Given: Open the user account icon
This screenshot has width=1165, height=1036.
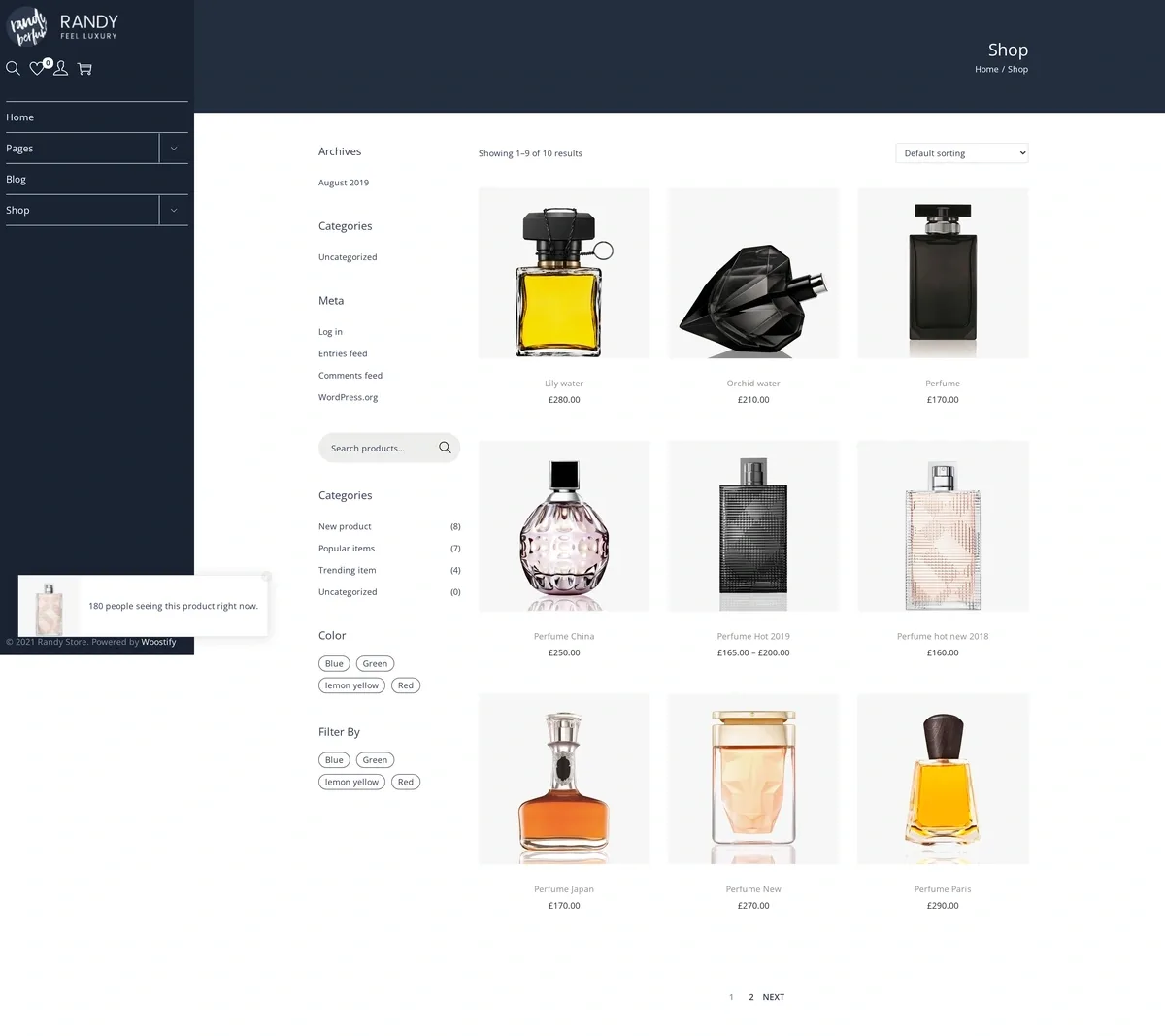Looking at the screenshot, I should pyautogui.click(x=60, y=69).
